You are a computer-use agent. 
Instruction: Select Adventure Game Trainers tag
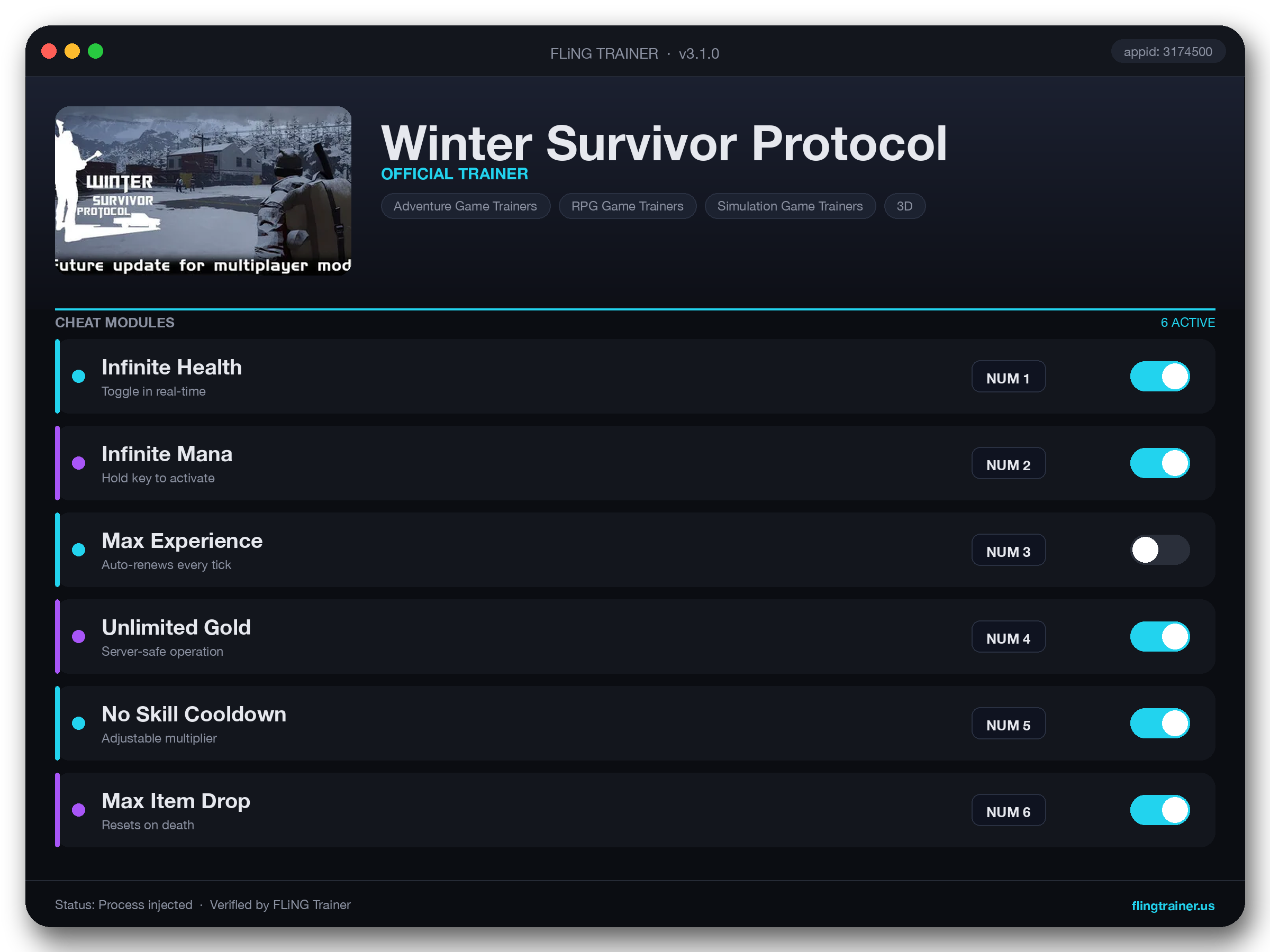465,206
